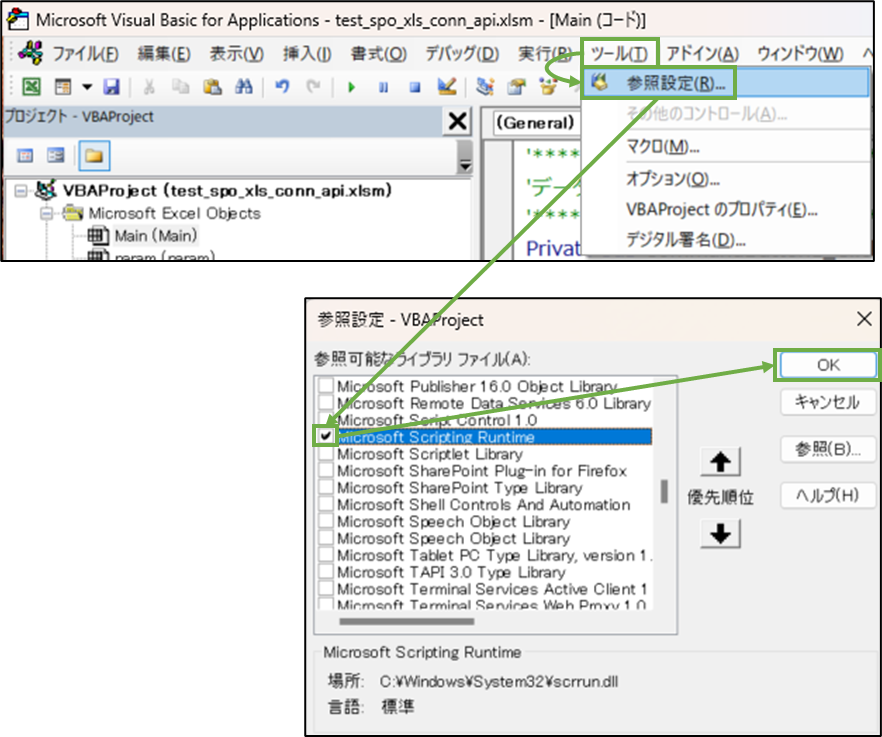This screenshot has width=882, height=737.
Task: Check Microsoft Terminal Services Active Client
Action: point(326,588)
